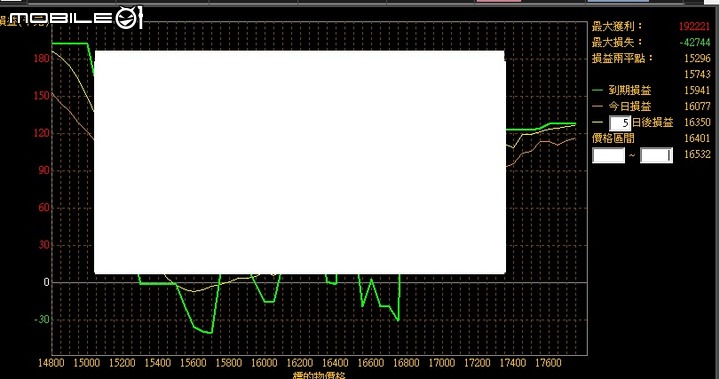Click the 16400 x-axis label

click(335, 363)
